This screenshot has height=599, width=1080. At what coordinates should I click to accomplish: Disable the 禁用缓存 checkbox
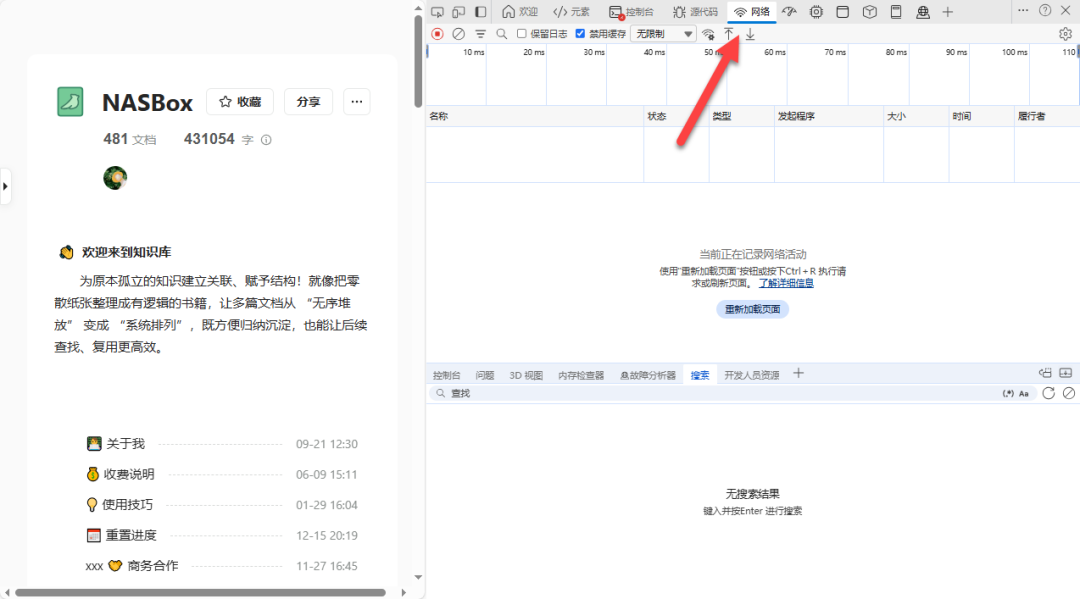pyautogui.click(x=579, y=33)
